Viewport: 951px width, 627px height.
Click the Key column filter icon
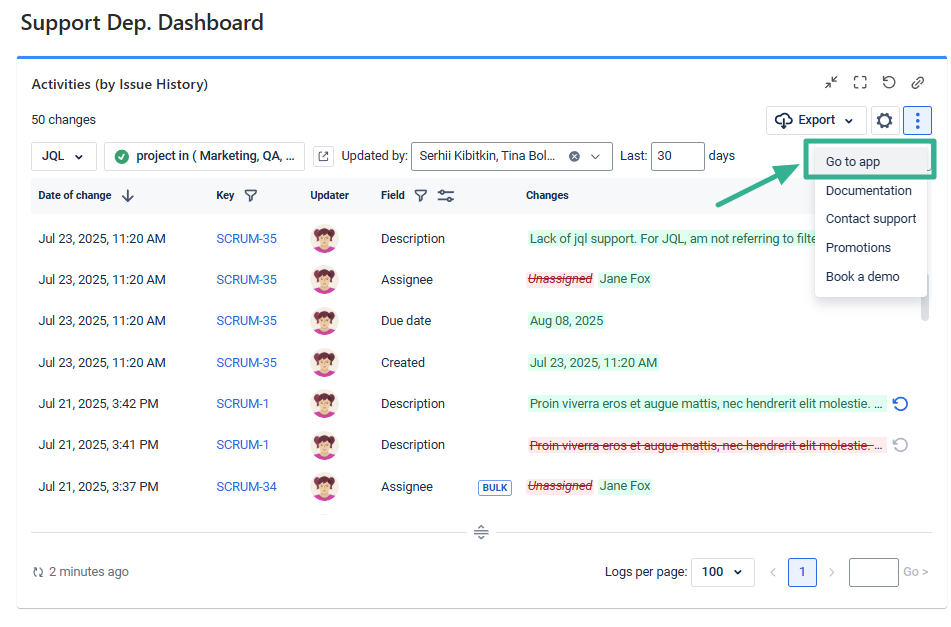(251, 196)
